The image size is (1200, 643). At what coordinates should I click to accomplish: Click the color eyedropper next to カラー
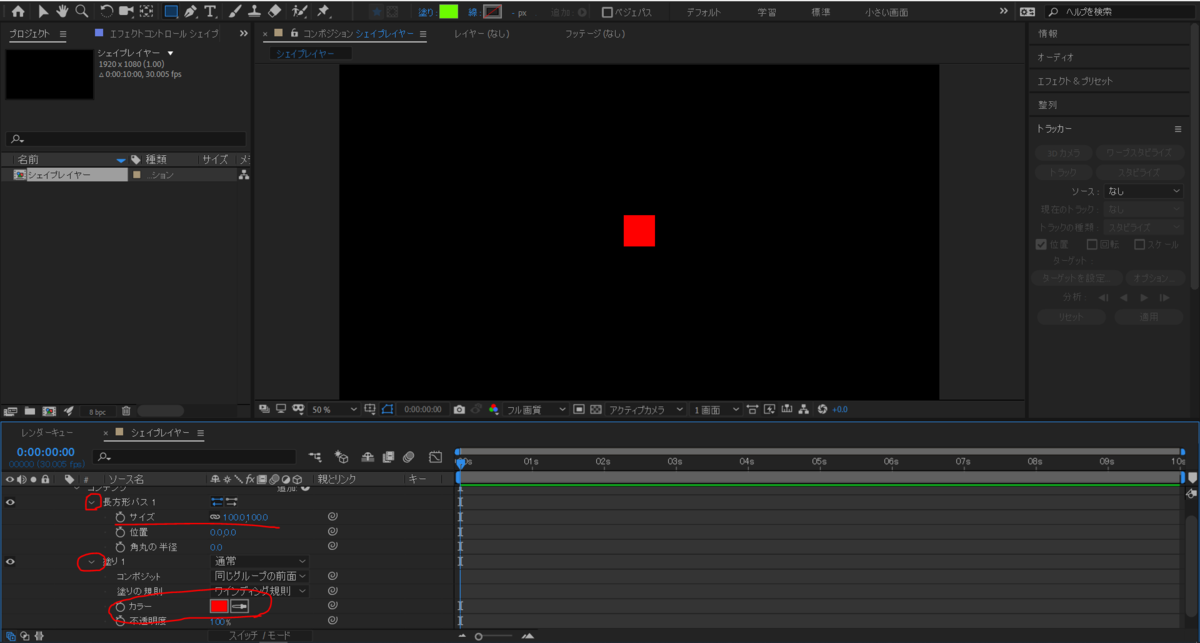[x=240, y=606]
